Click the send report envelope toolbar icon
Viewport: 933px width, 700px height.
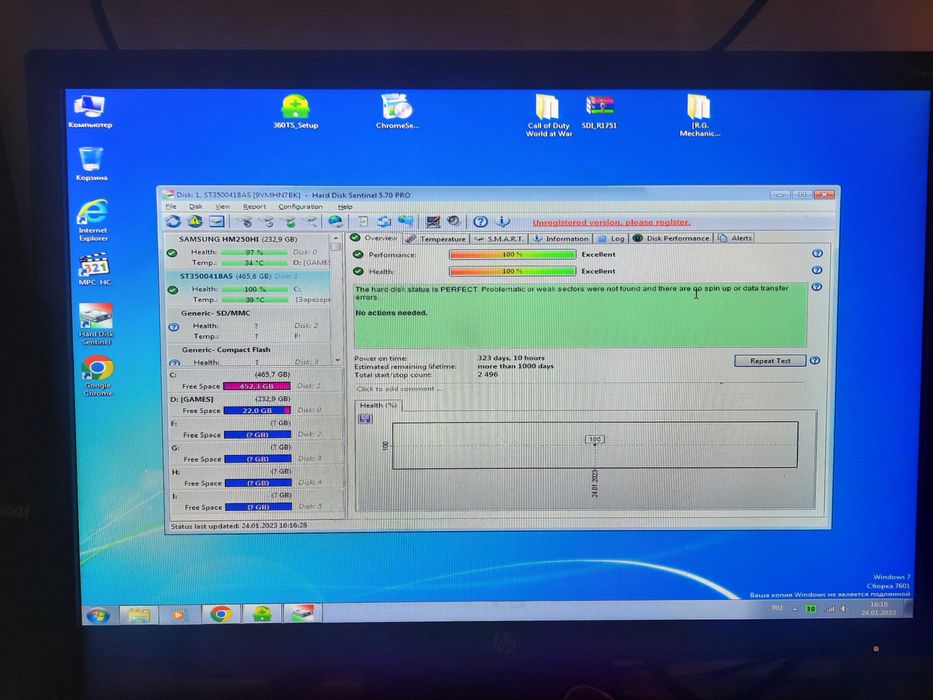(x=217, y=221)
